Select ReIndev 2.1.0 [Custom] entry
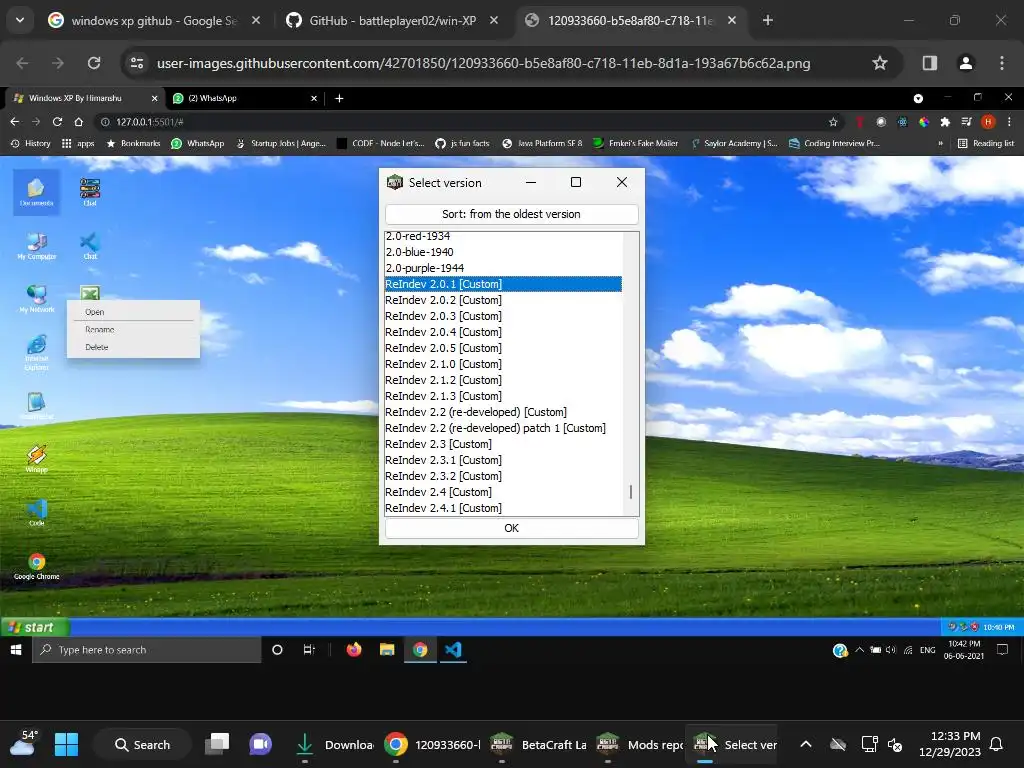This screenshot has width=1024, height=768. pyautogui.click(x=503, y=364)
